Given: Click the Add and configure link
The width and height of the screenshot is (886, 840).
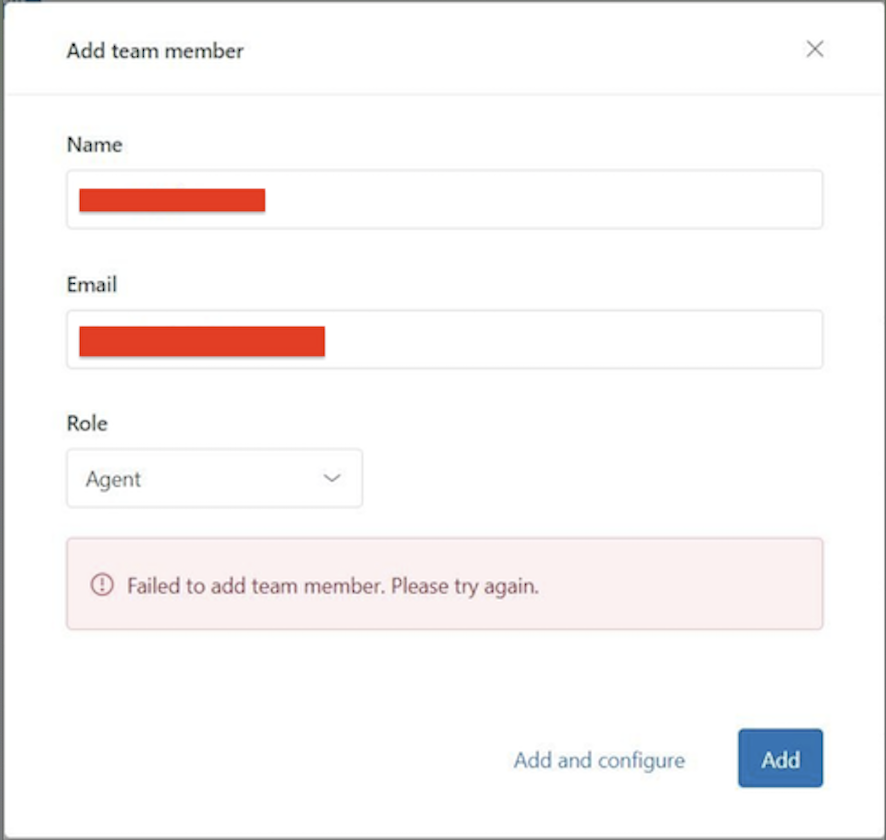Looking at the screenshot, I should [599, 760].
